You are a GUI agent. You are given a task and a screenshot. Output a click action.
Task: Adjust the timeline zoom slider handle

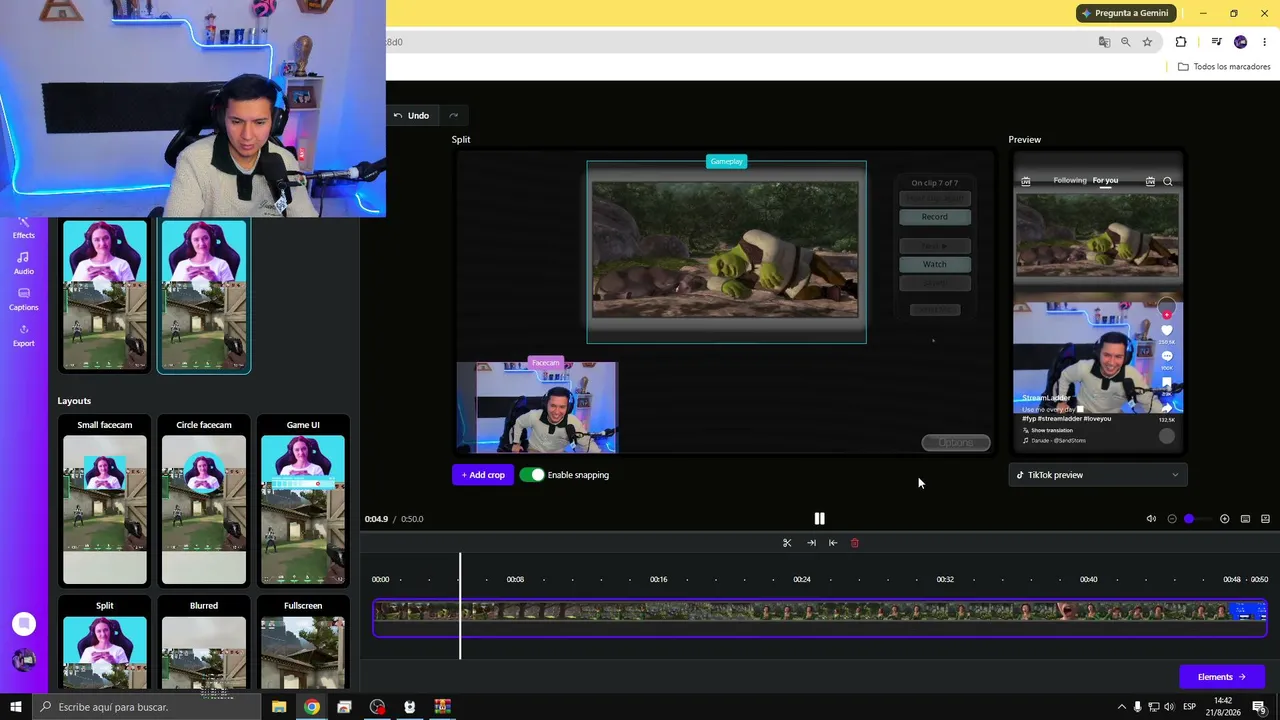click(x=1189, y=519)
